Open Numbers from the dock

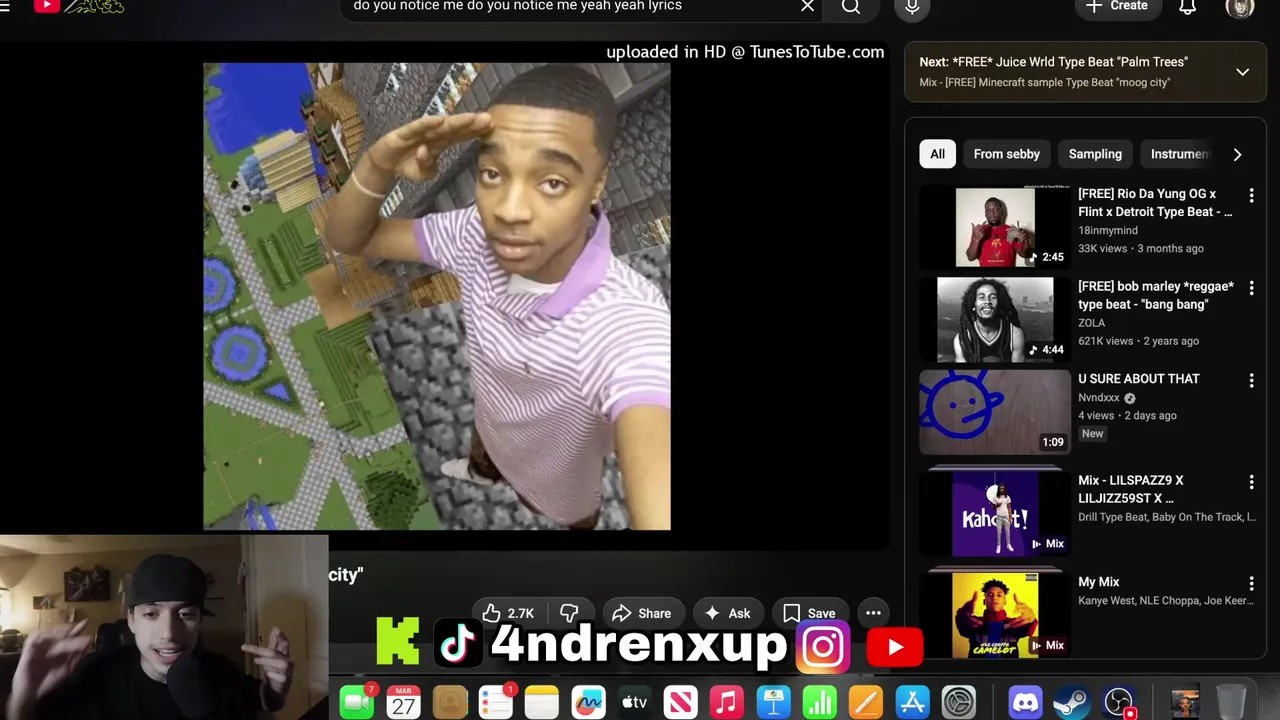819,702
